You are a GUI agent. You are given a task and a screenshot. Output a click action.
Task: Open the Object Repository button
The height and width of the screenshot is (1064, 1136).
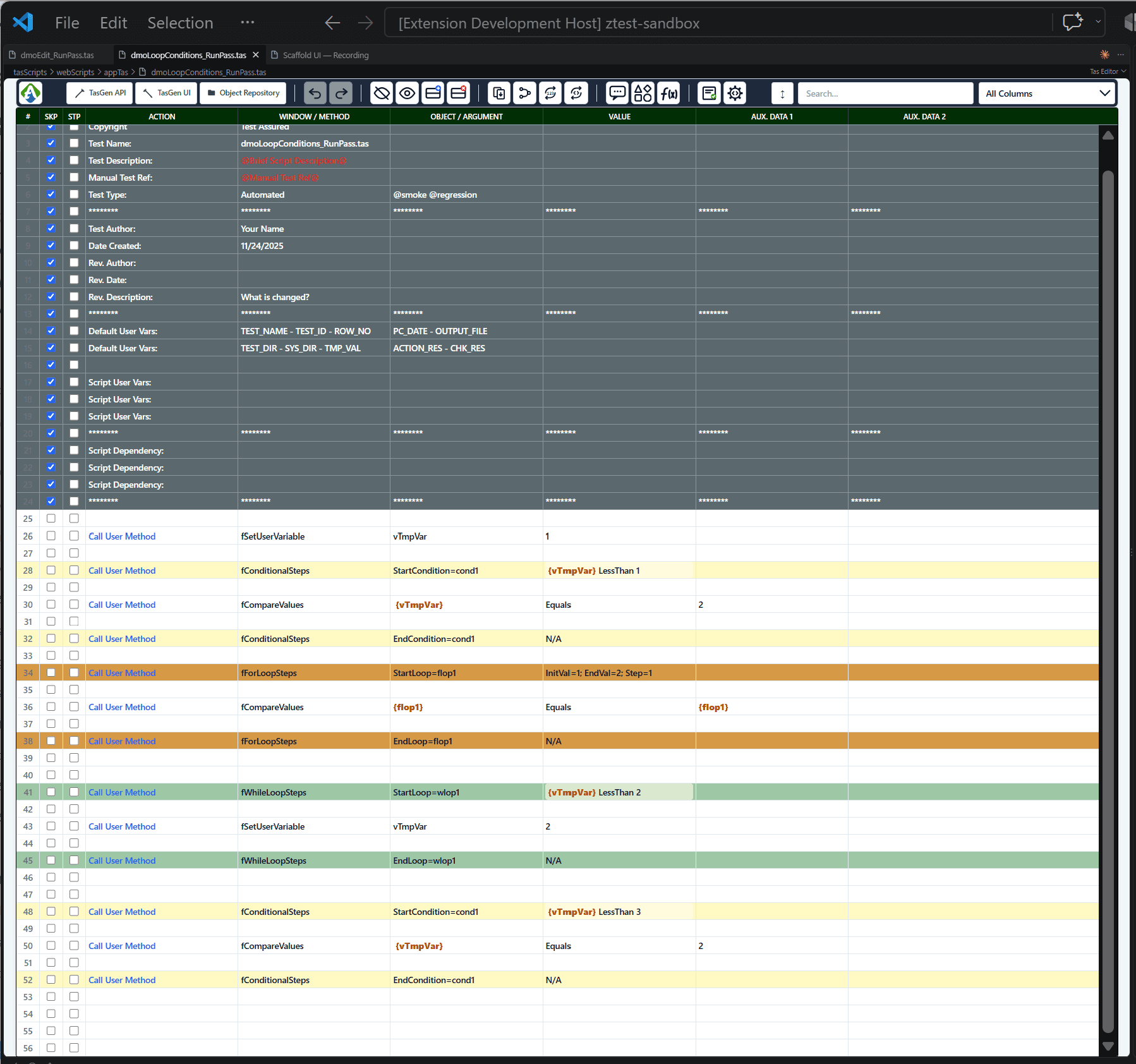click(243, 94)
